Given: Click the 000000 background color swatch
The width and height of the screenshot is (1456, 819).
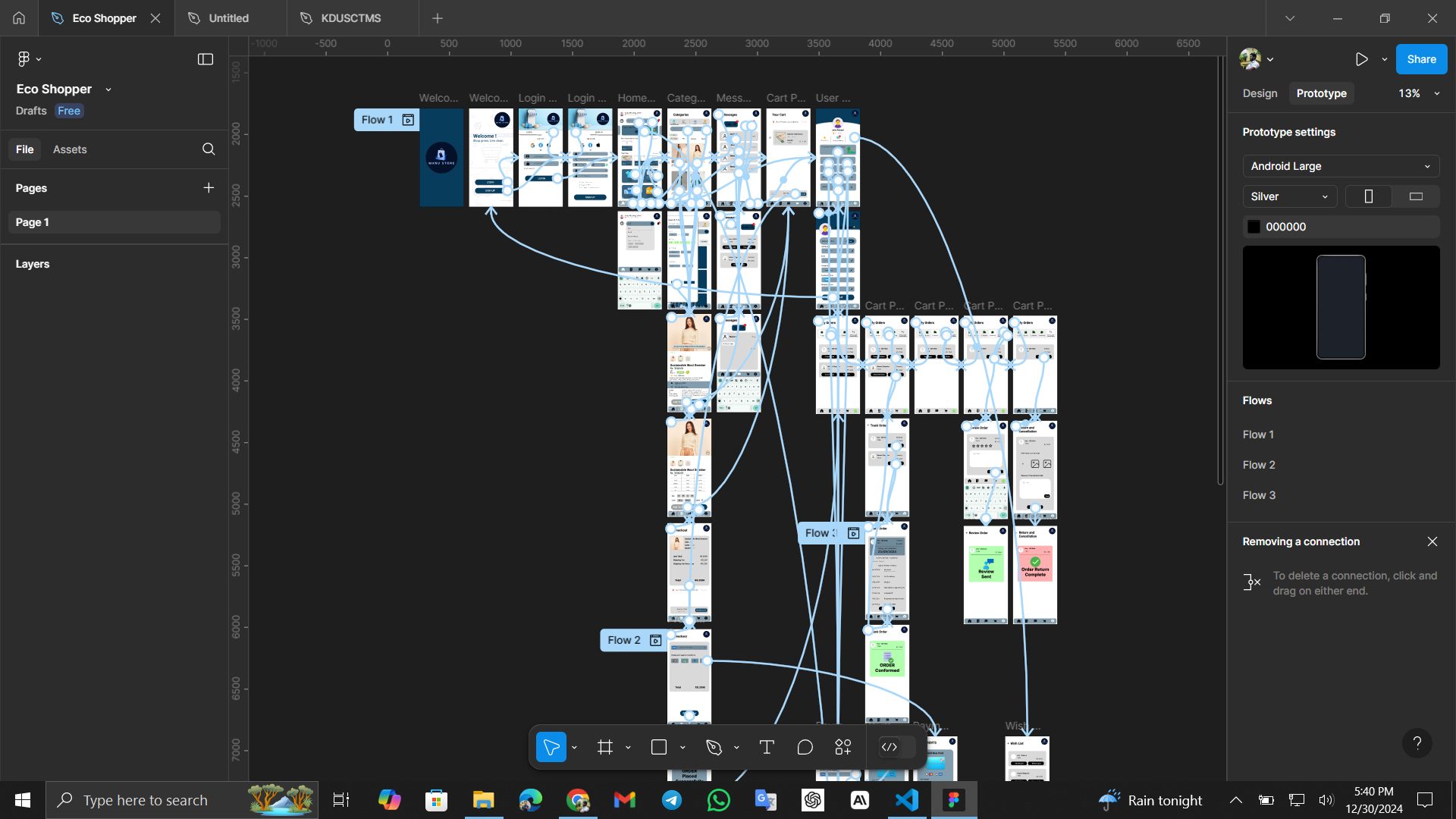Looking at the screenshot, I should pyautogui.click(x=1254, y=227).
